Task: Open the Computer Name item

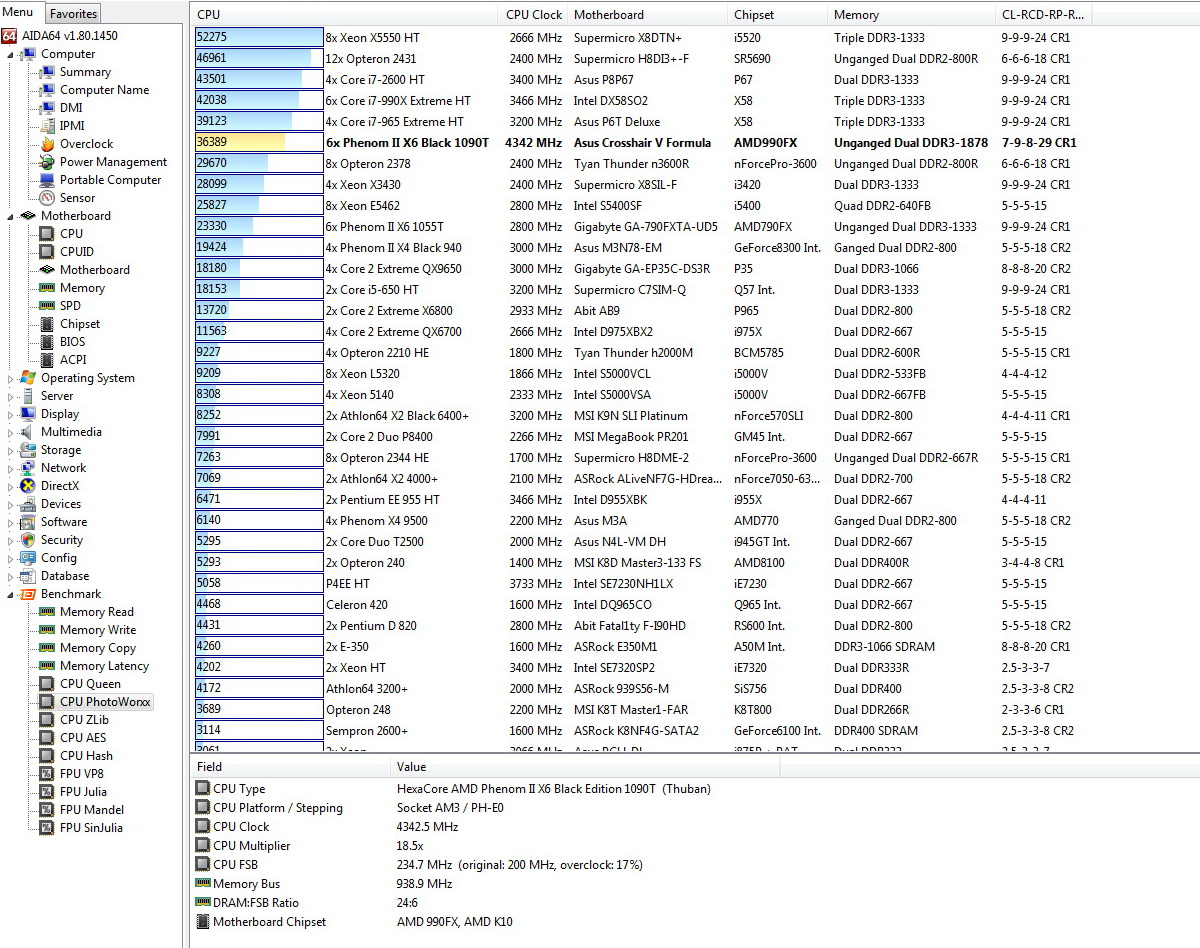Action: (x=104, y=90)
